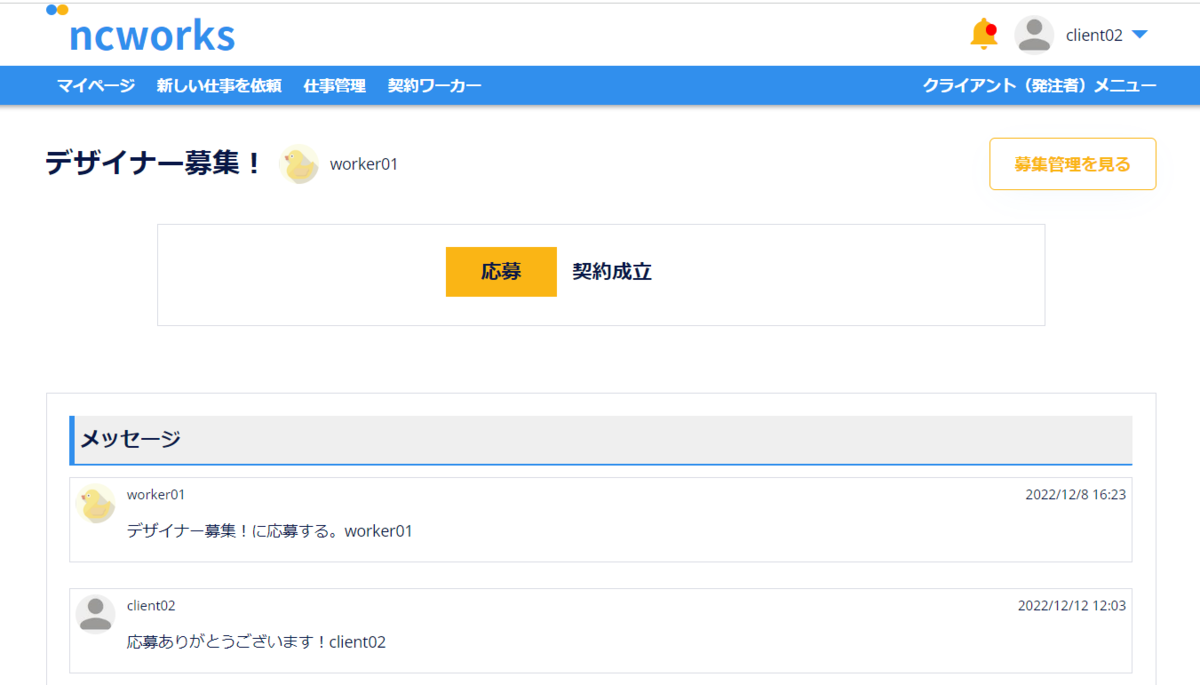Click worker01 duck avatar in the message list
The image size is (1200, 685).
click(x=96, y=504)
